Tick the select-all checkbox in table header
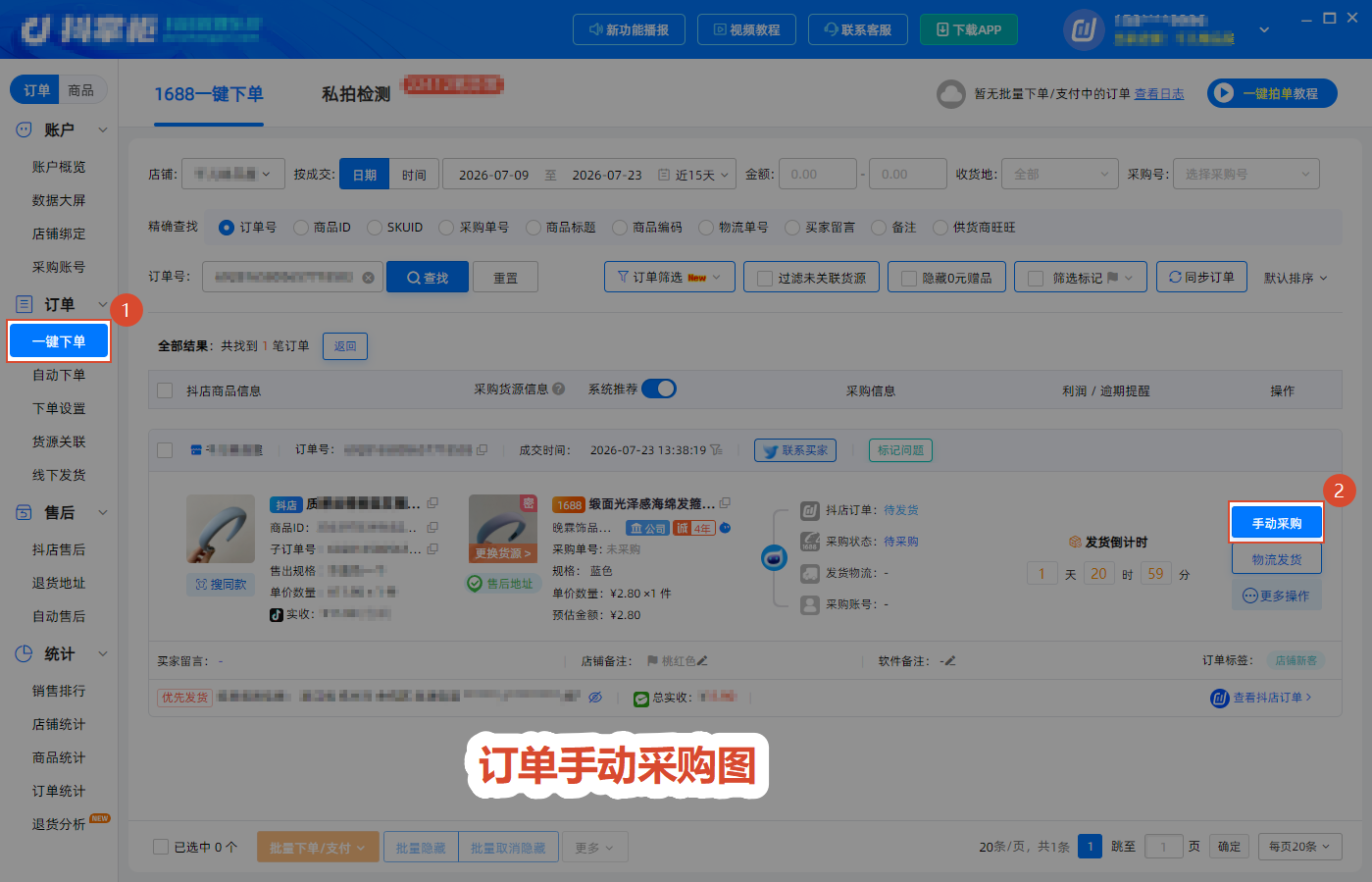The height and width of the screenshot is (882, 1372). 165,390
